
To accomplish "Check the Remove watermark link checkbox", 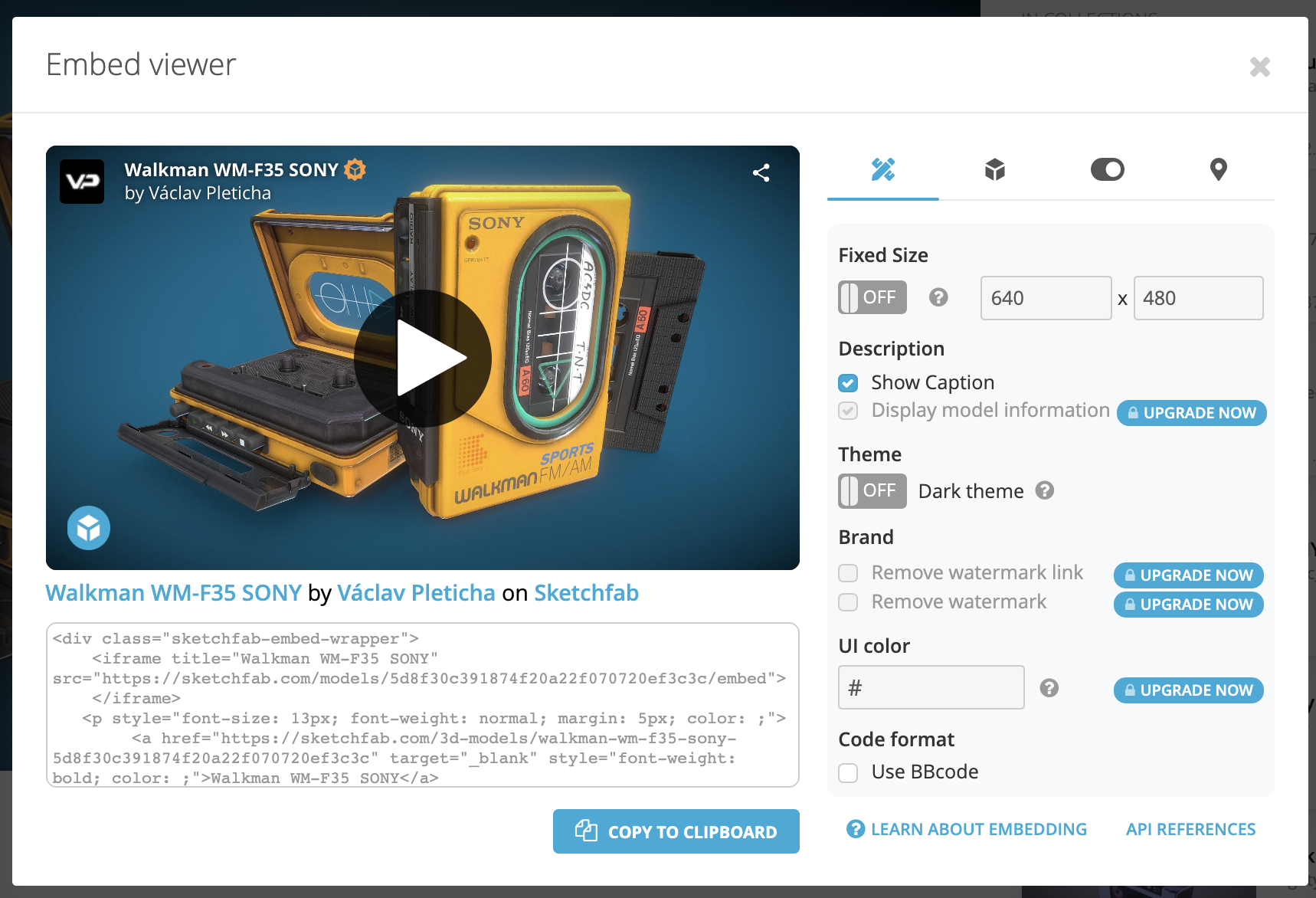I will 848,573.
